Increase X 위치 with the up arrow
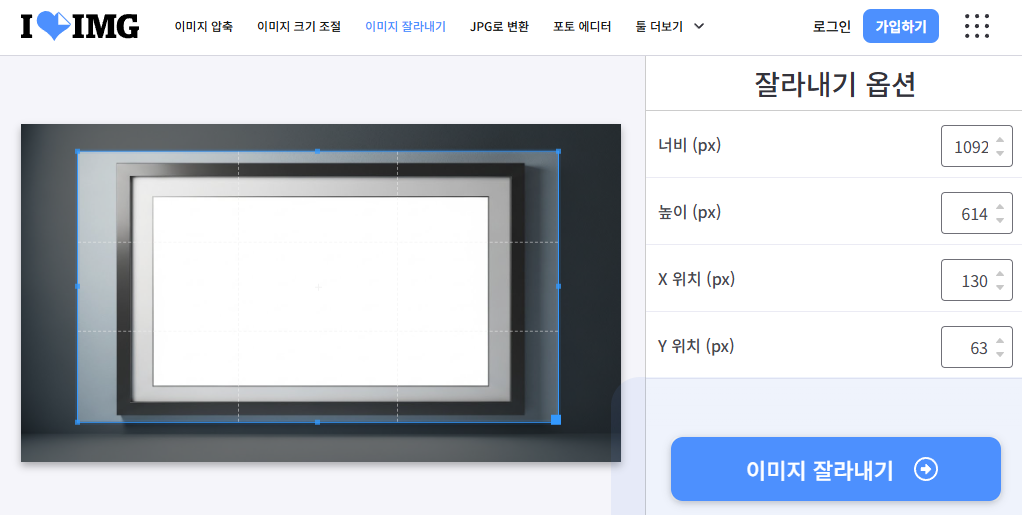 point(1000,274)
